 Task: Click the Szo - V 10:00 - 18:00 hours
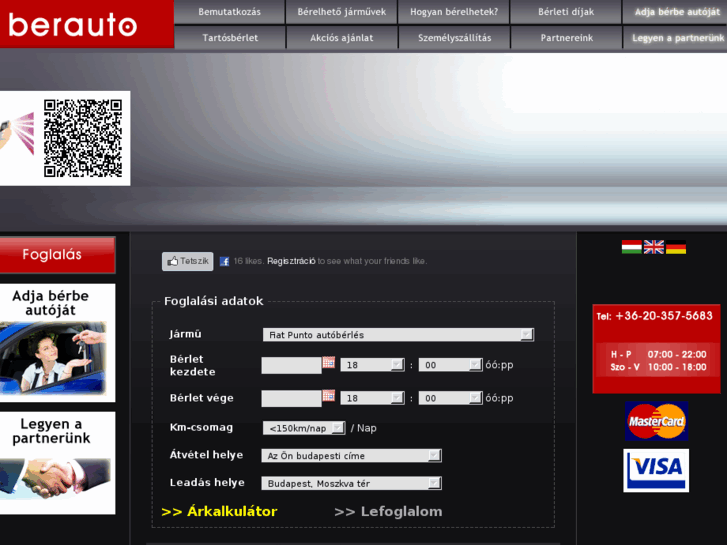(x=658, y=367)
